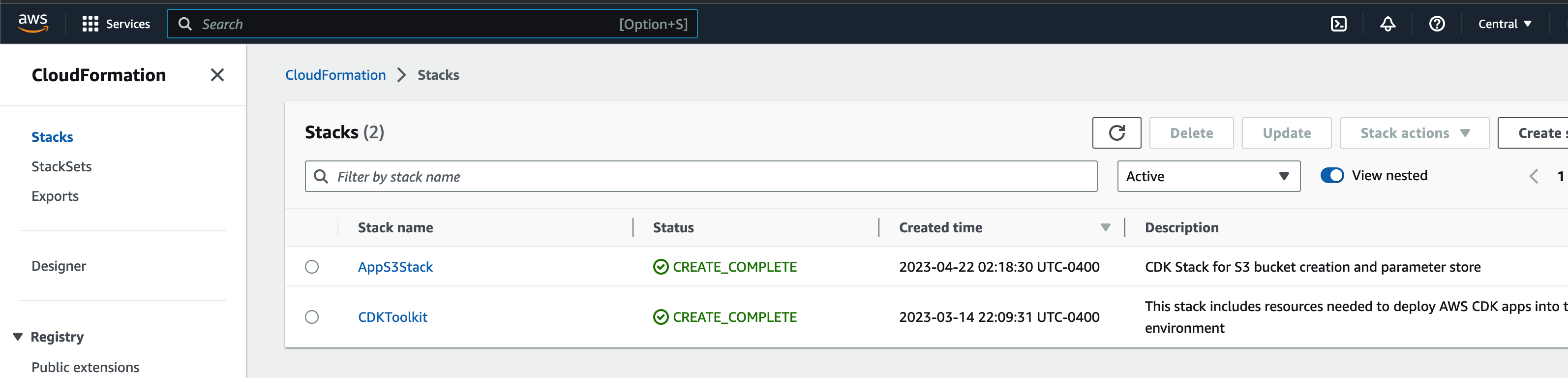Image resolution: width=1568 pixels, height=378 pixels.
Task: Focus the top AWS Search box
Action: [x=432, y=24]
